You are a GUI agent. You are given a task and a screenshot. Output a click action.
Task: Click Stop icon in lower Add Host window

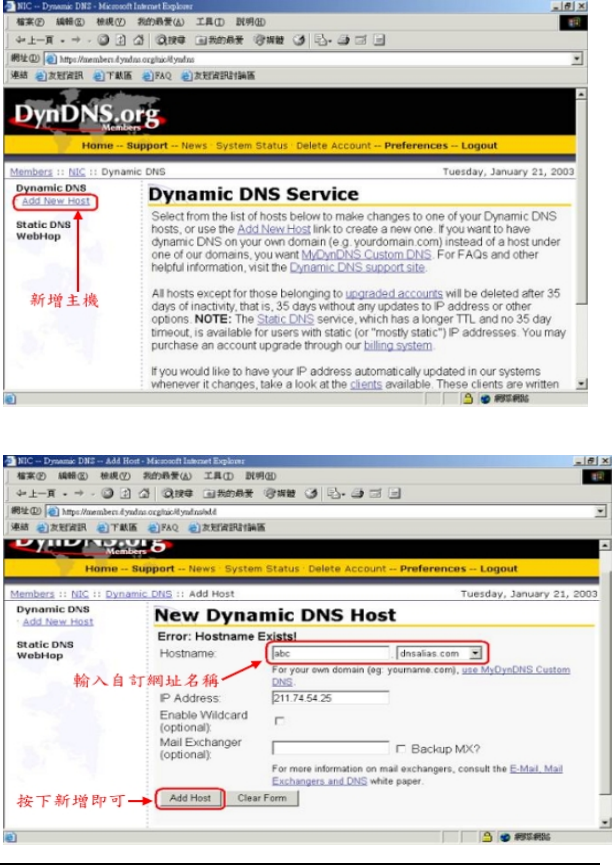coord(108,493)
